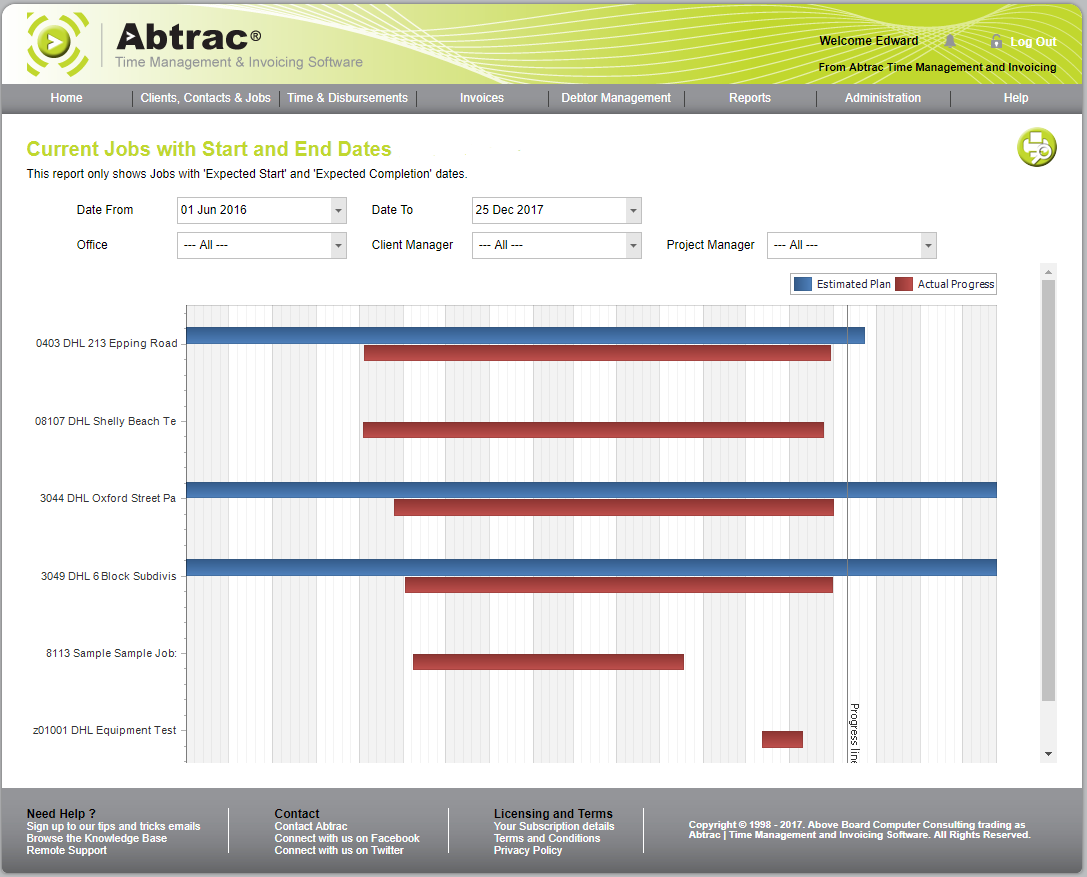Click the Log Out link

1033,41
